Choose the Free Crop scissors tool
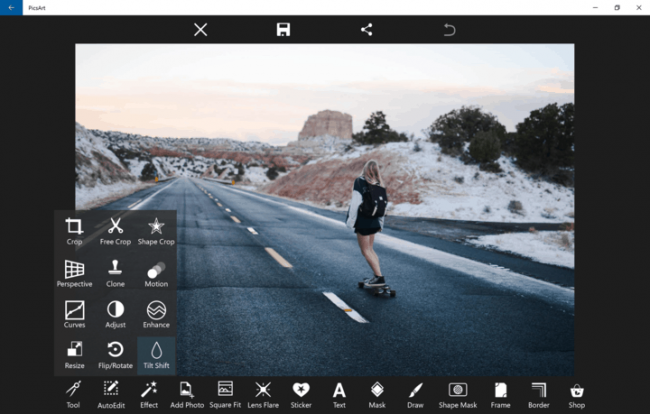The width and height of the screenshot is (650, 414). coord(115,230)
